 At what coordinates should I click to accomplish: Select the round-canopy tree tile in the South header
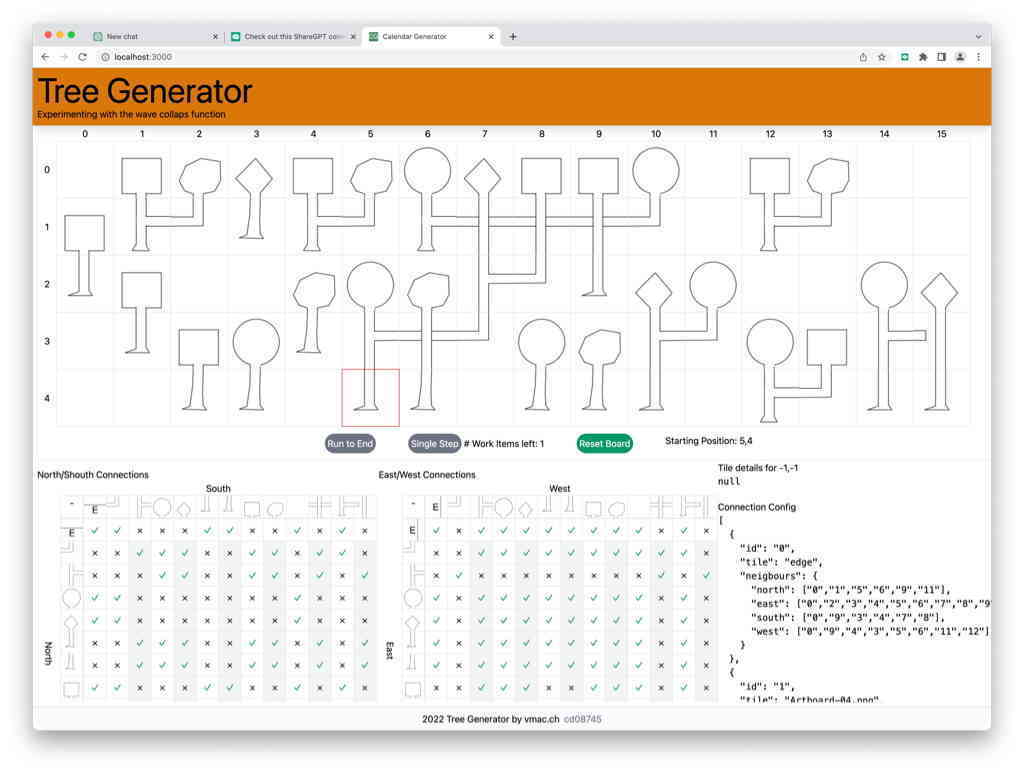coord(162,505)
